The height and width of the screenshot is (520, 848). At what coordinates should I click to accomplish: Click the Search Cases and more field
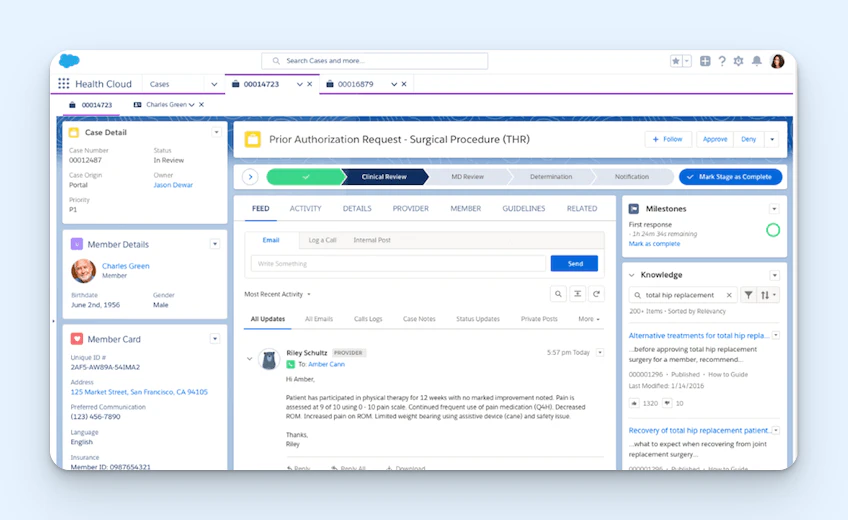pos(374,61)
